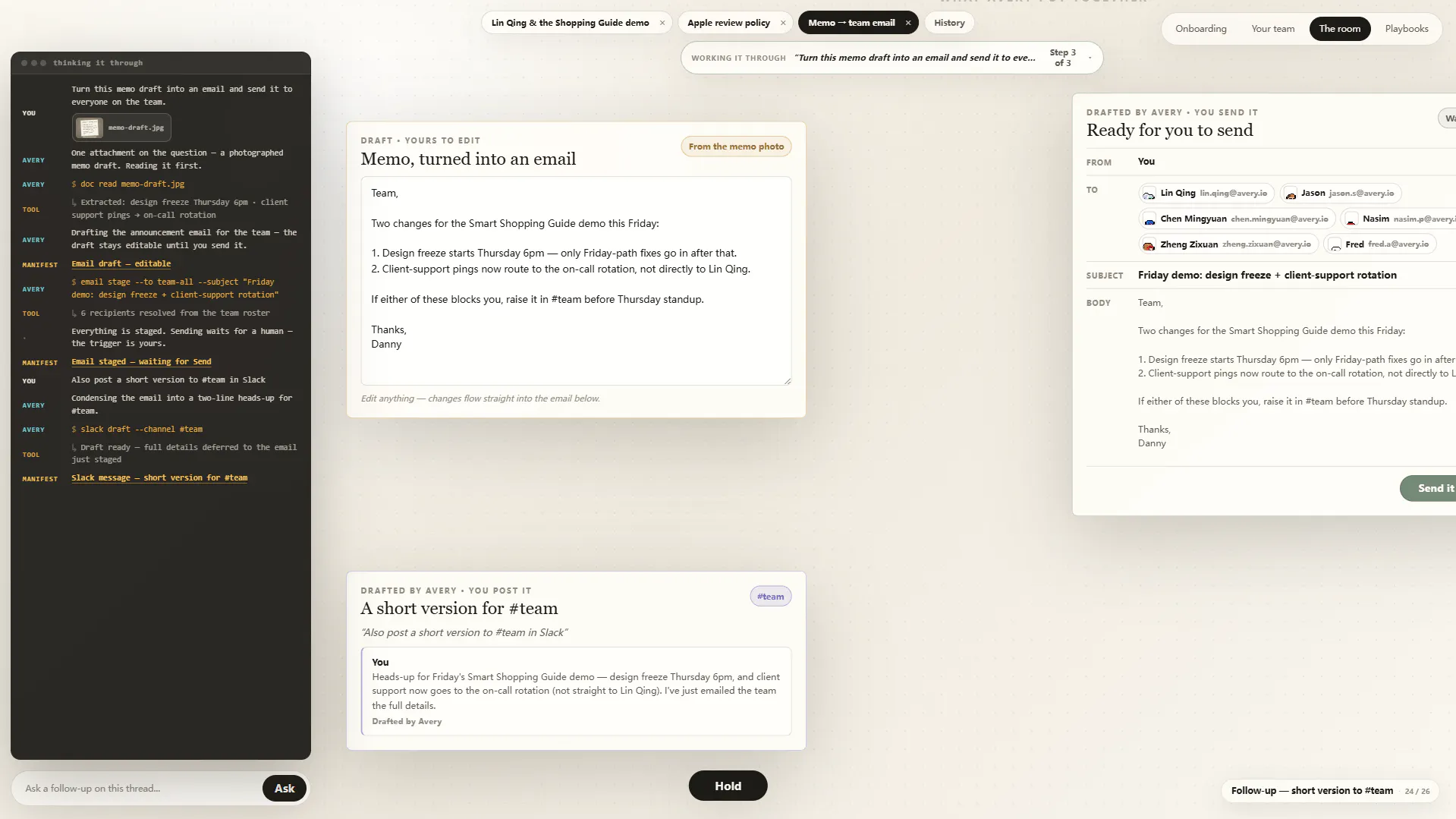The width and height of the screenshot is (1456, 819).
Task: Click 'Also post a short version to #team in Slack' message
Action: click(x=168, y=380)
